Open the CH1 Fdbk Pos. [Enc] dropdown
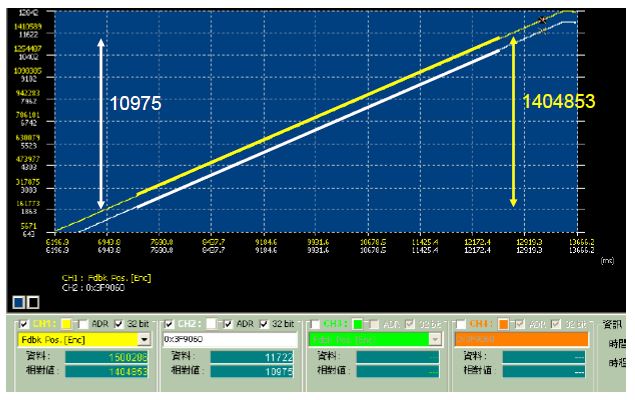Viewport: 635px width, 400px height. (x=144, y=340)
